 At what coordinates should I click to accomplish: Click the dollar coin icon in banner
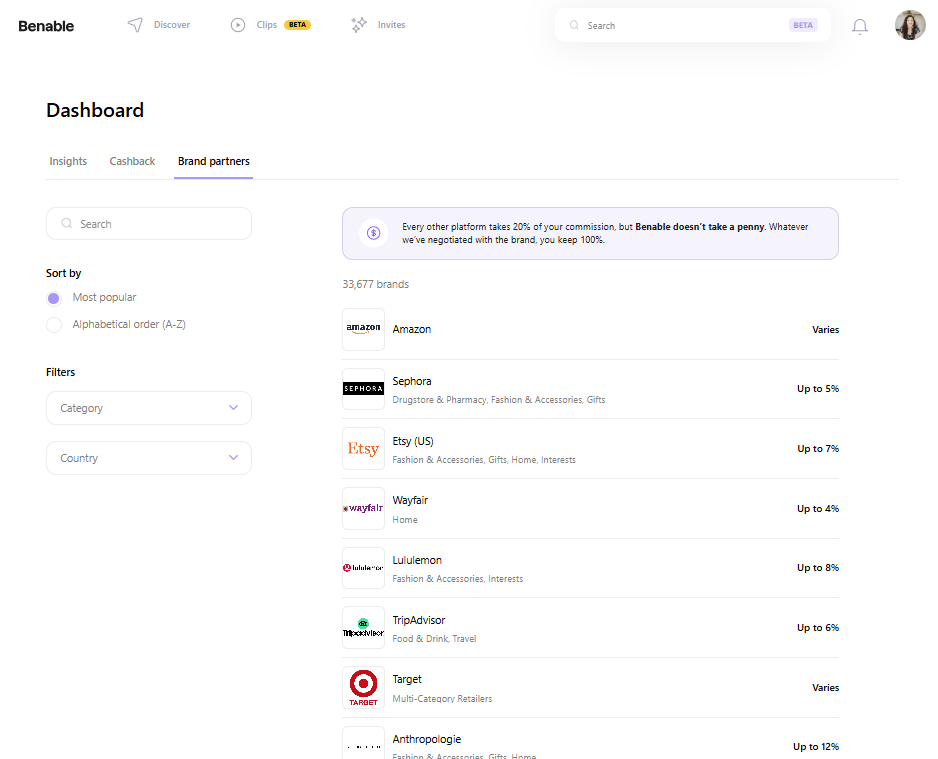[x=373, y=233]
